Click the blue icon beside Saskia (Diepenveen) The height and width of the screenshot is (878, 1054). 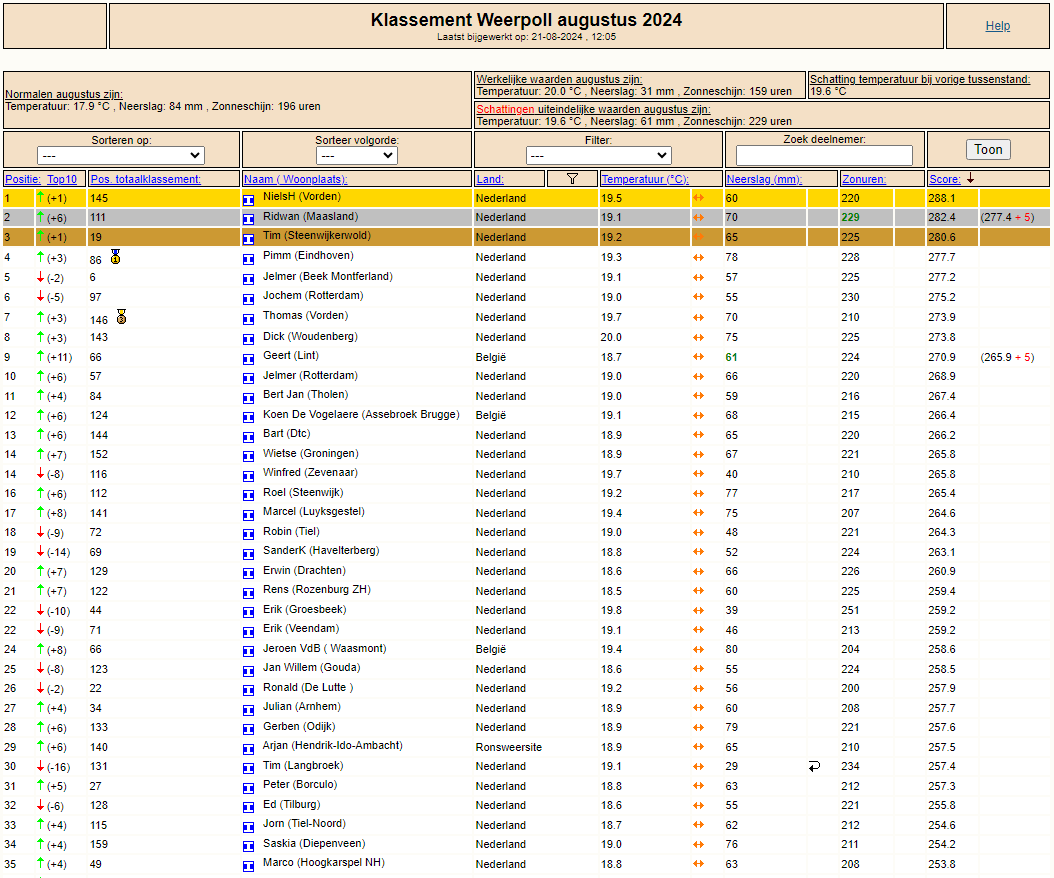pos(249,846)
